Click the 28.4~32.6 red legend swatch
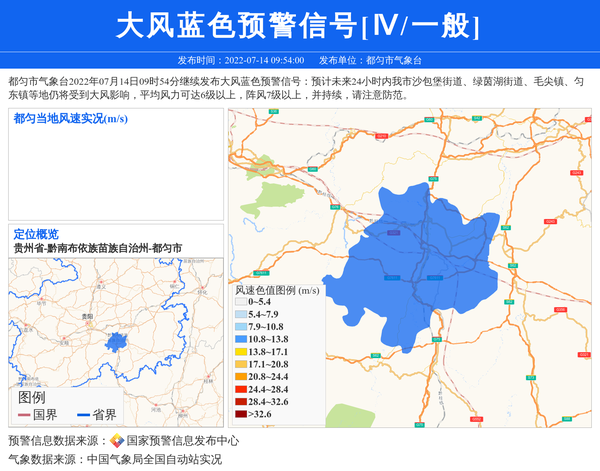The image size is (600, 471). pyautogui.click(x=240, y=401)
